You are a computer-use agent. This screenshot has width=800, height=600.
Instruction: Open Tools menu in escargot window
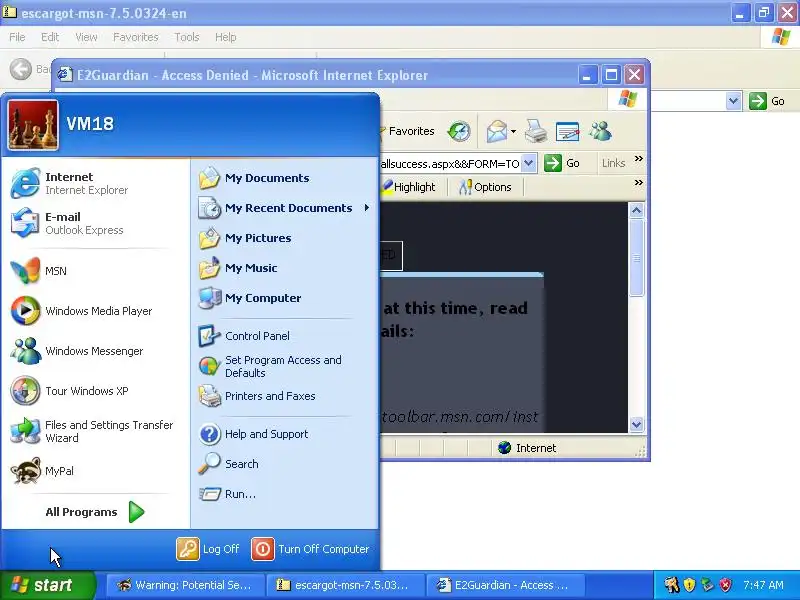coord(187,37)
